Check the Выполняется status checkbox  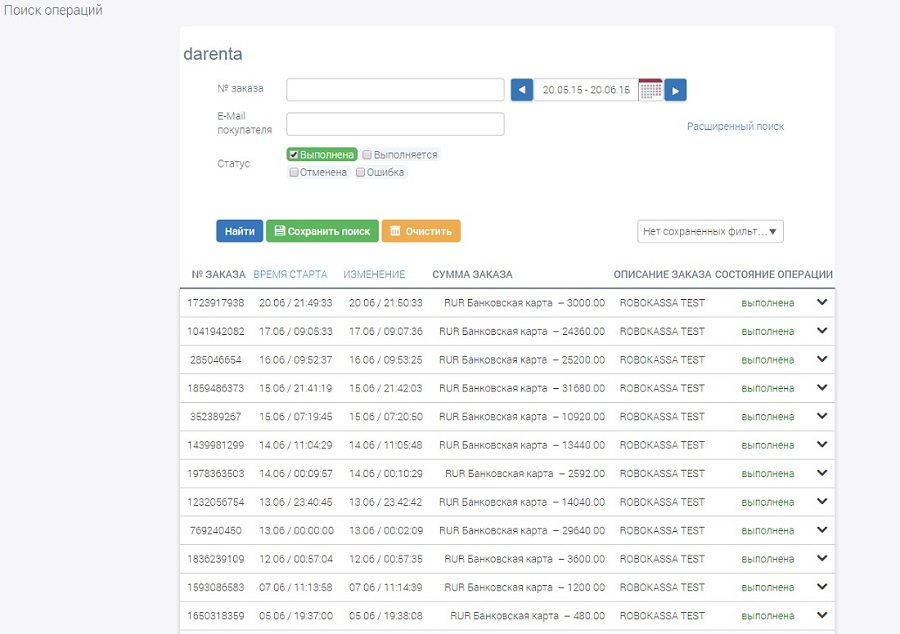[367, 154]
